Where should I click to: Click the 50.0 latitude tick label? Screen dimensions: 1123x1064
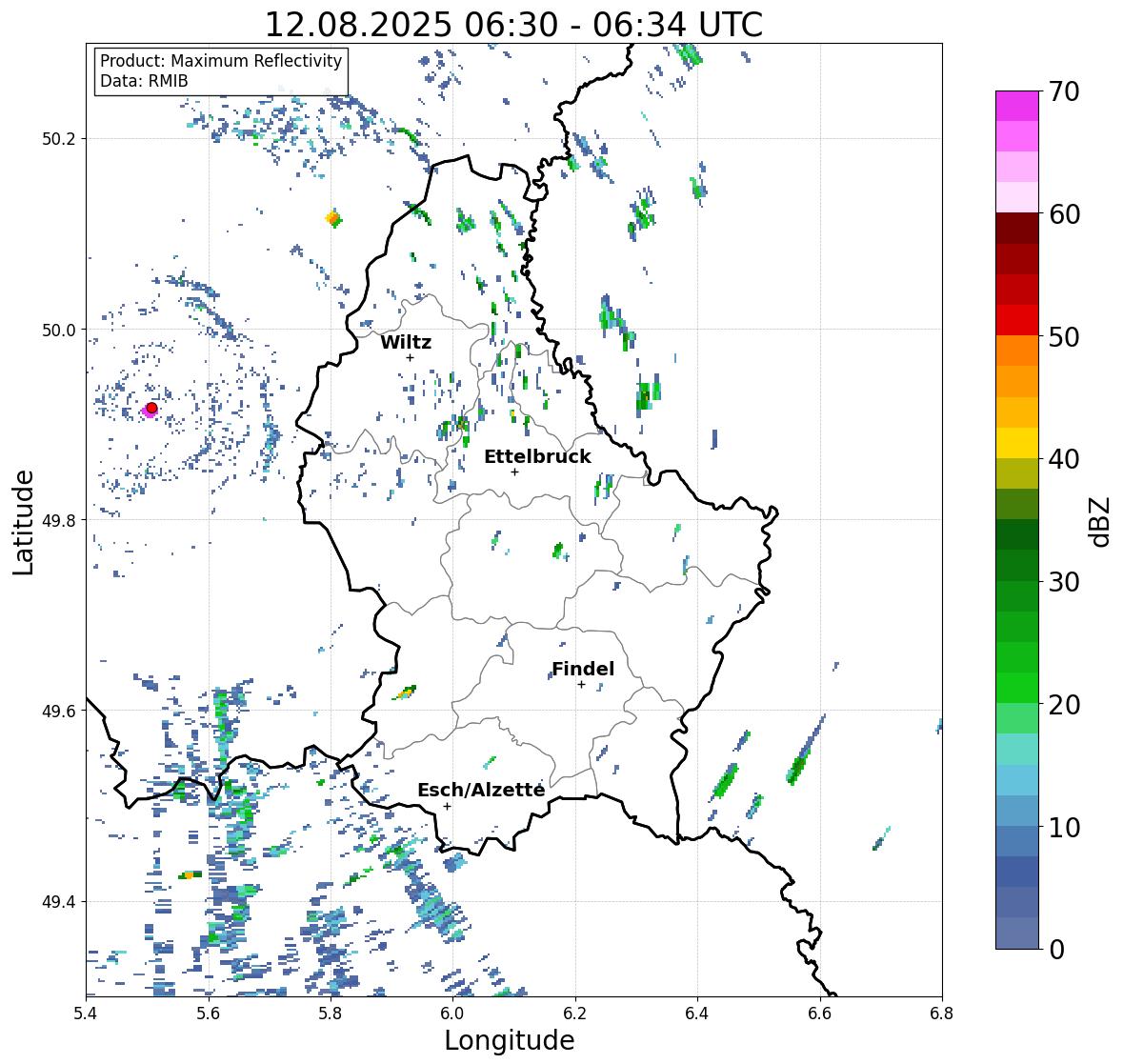point(59,331)
